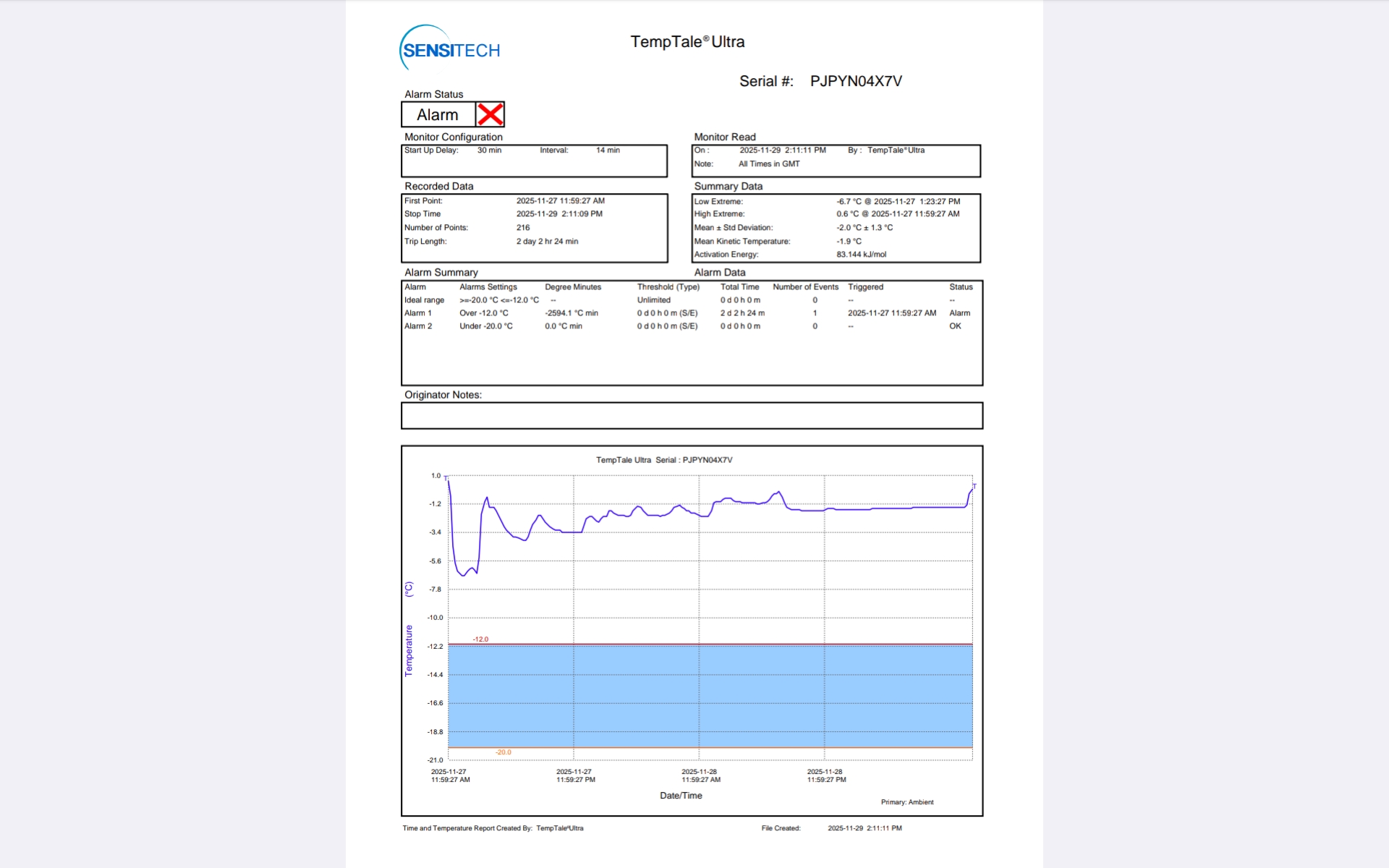Screen dimensions: 1389x868
Task: Click the Start Up Delay 30 min value
Action: [x=489, y=150]
